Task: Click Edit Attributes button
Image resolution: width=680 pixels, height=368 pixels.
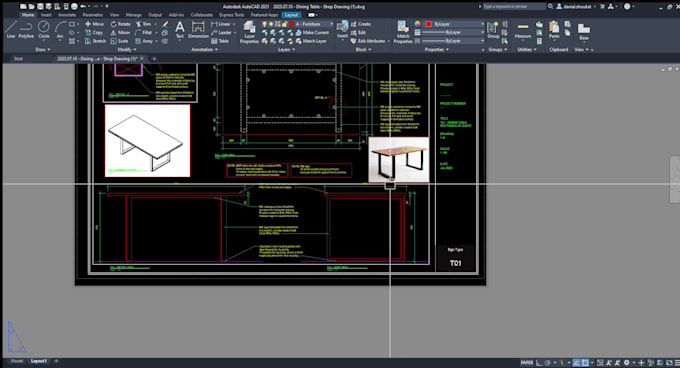Action: 368,41
